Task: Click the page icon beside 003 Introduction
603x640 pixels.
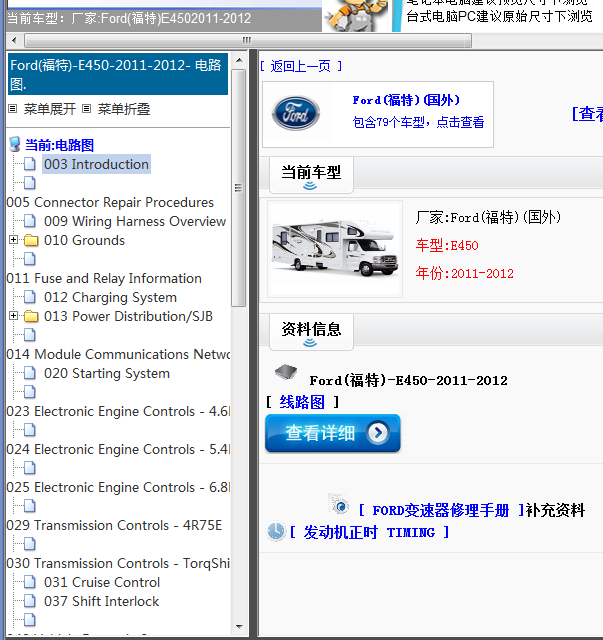Action: coord(29,164)
